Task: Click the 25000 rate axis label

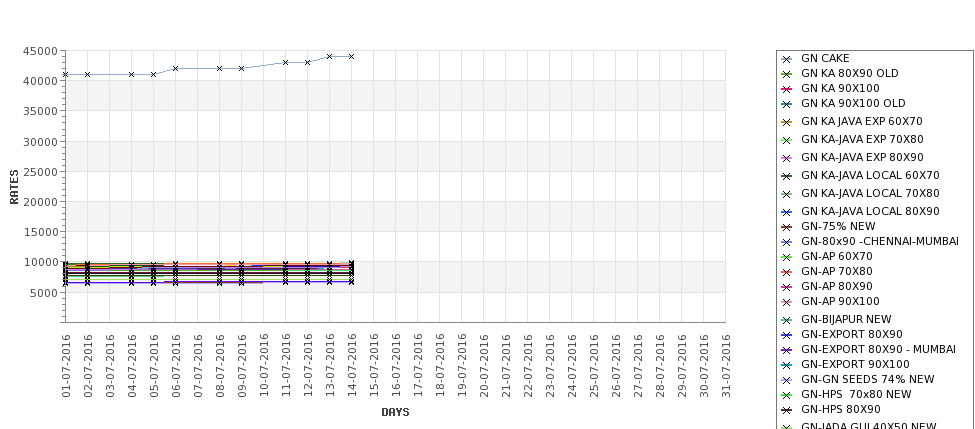Action: click(40, 172)
